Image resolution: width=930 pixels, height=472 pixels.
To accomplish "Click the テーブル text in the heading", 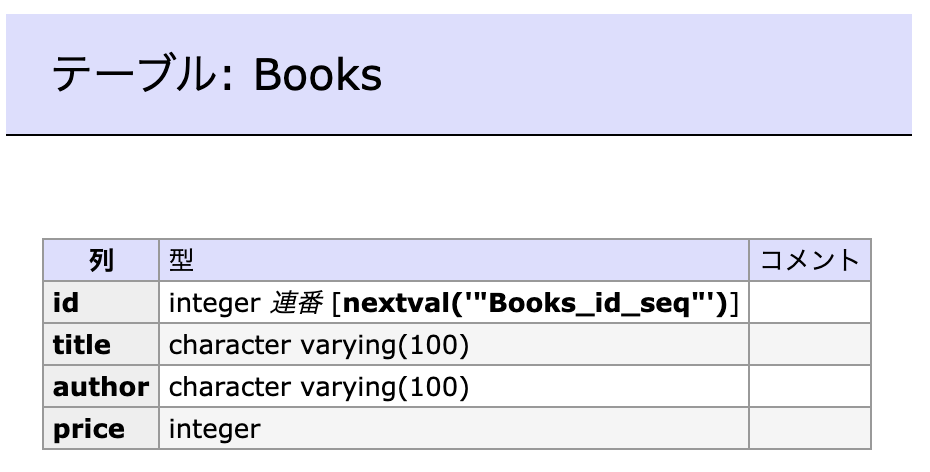I will click(133, 74).
